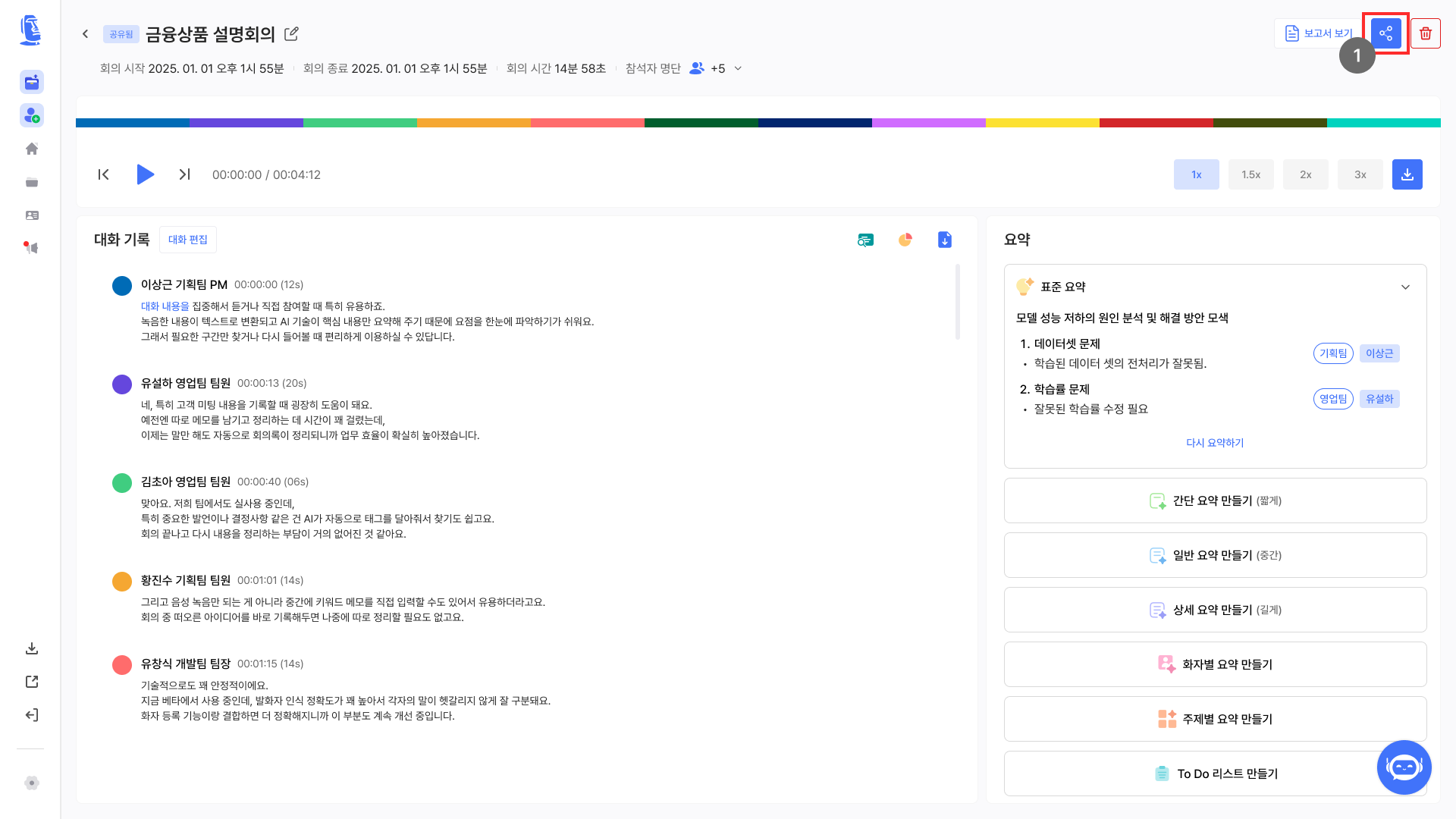Screen dimensions: 1456x819
Task: Switch playback speed to 3x
Action: (x=1360, y=174)
